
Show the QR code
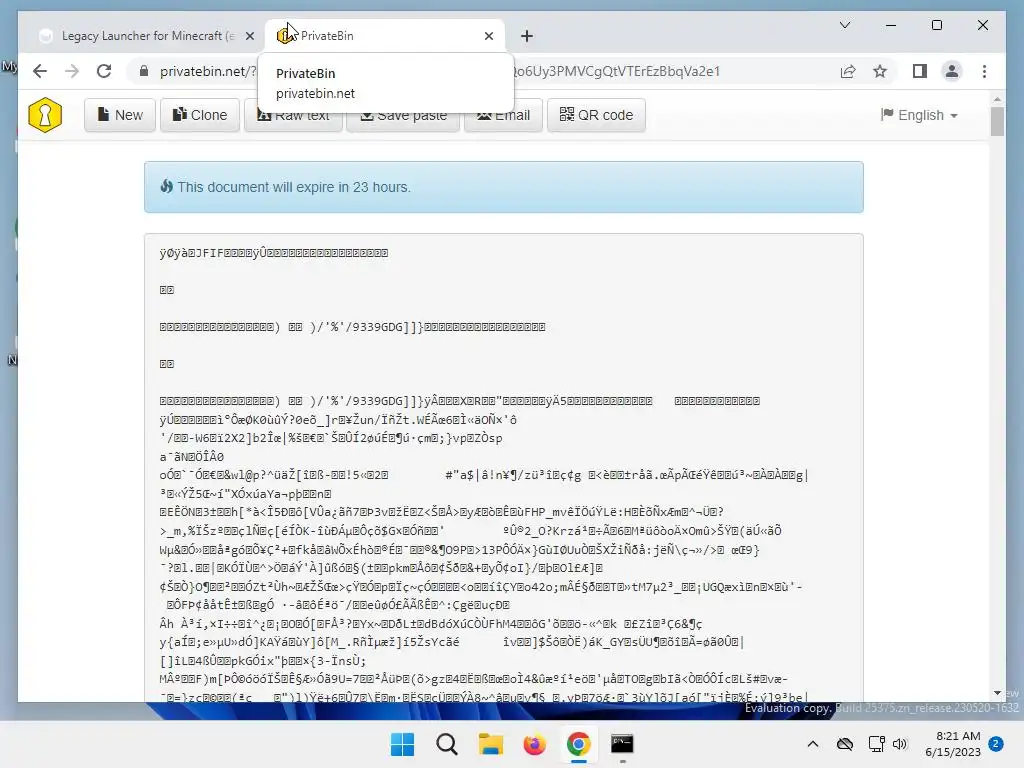tap(596, 115)
